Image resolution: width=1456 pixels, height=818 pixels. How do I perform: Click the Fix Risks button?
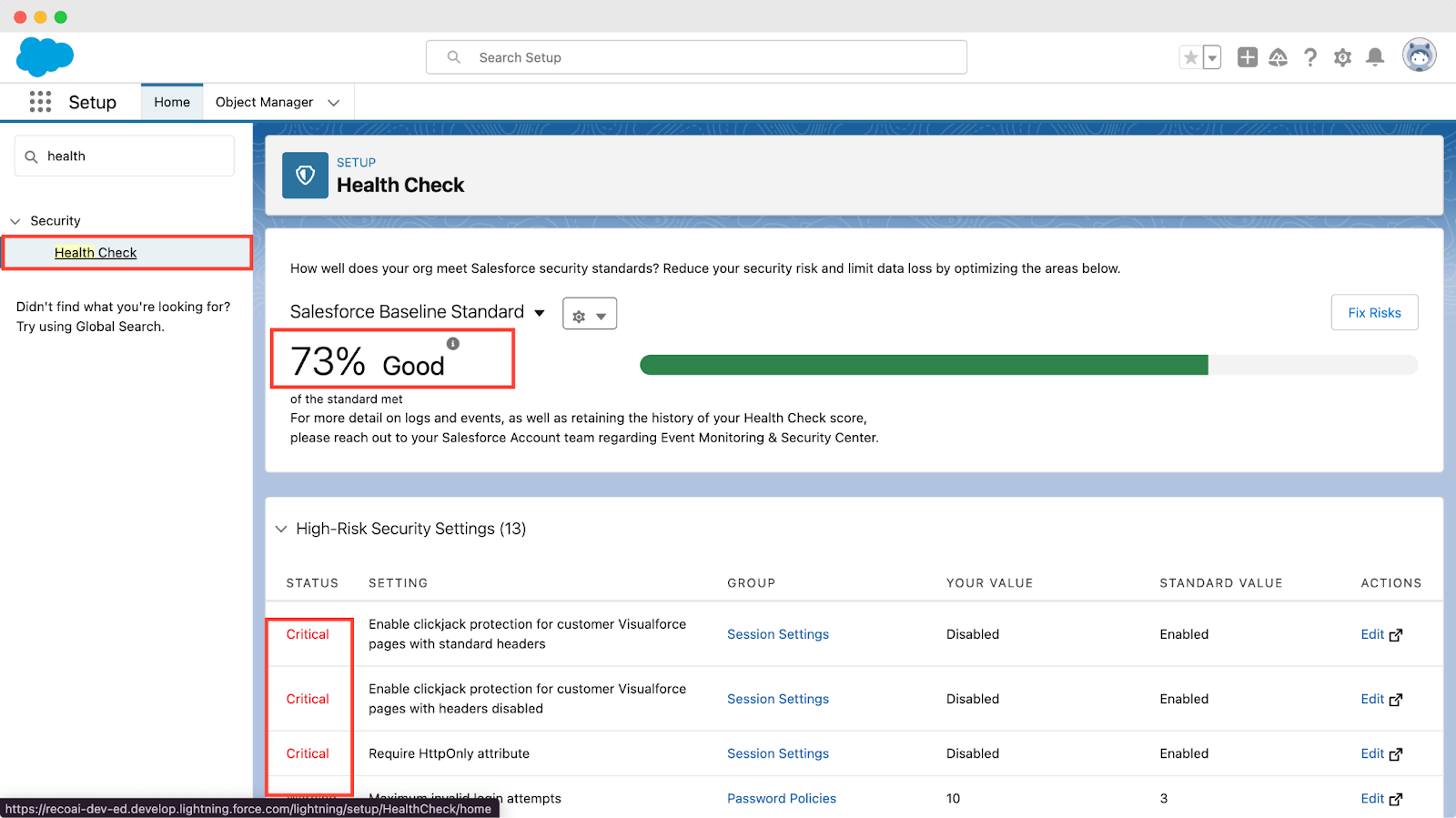click(1374, 312)
